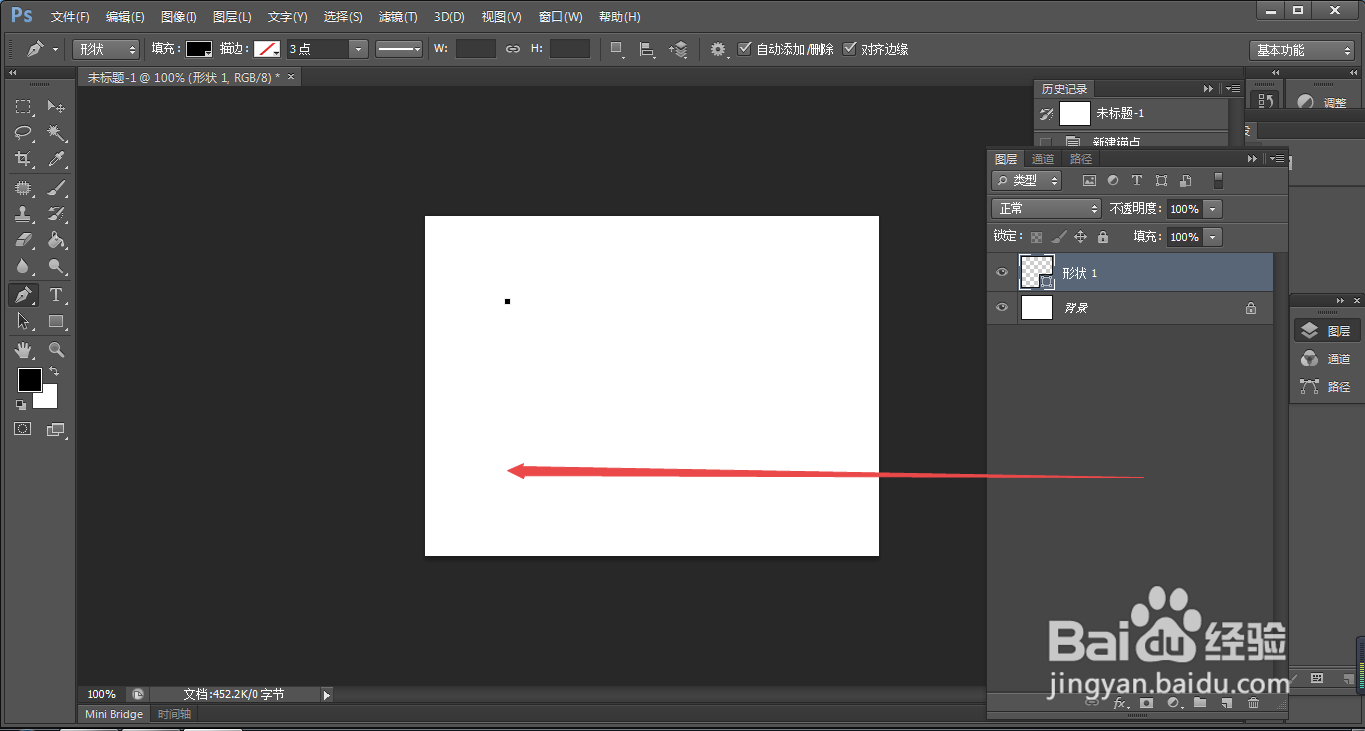Toggle lock all padlock
Image resolution: width=1365 pixels, height=731 pixels.
tap(1103, 237)
